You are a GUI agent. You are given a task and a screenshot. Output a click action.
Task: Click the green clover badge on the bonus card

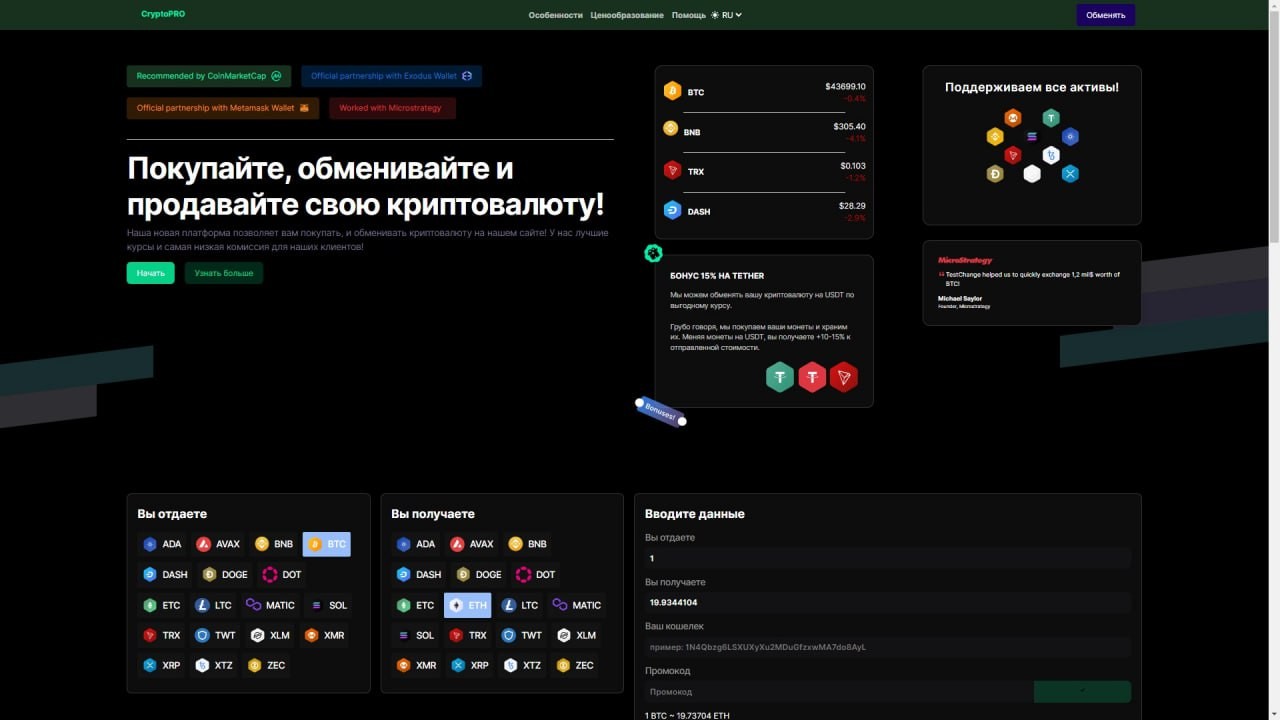[653, 253]
